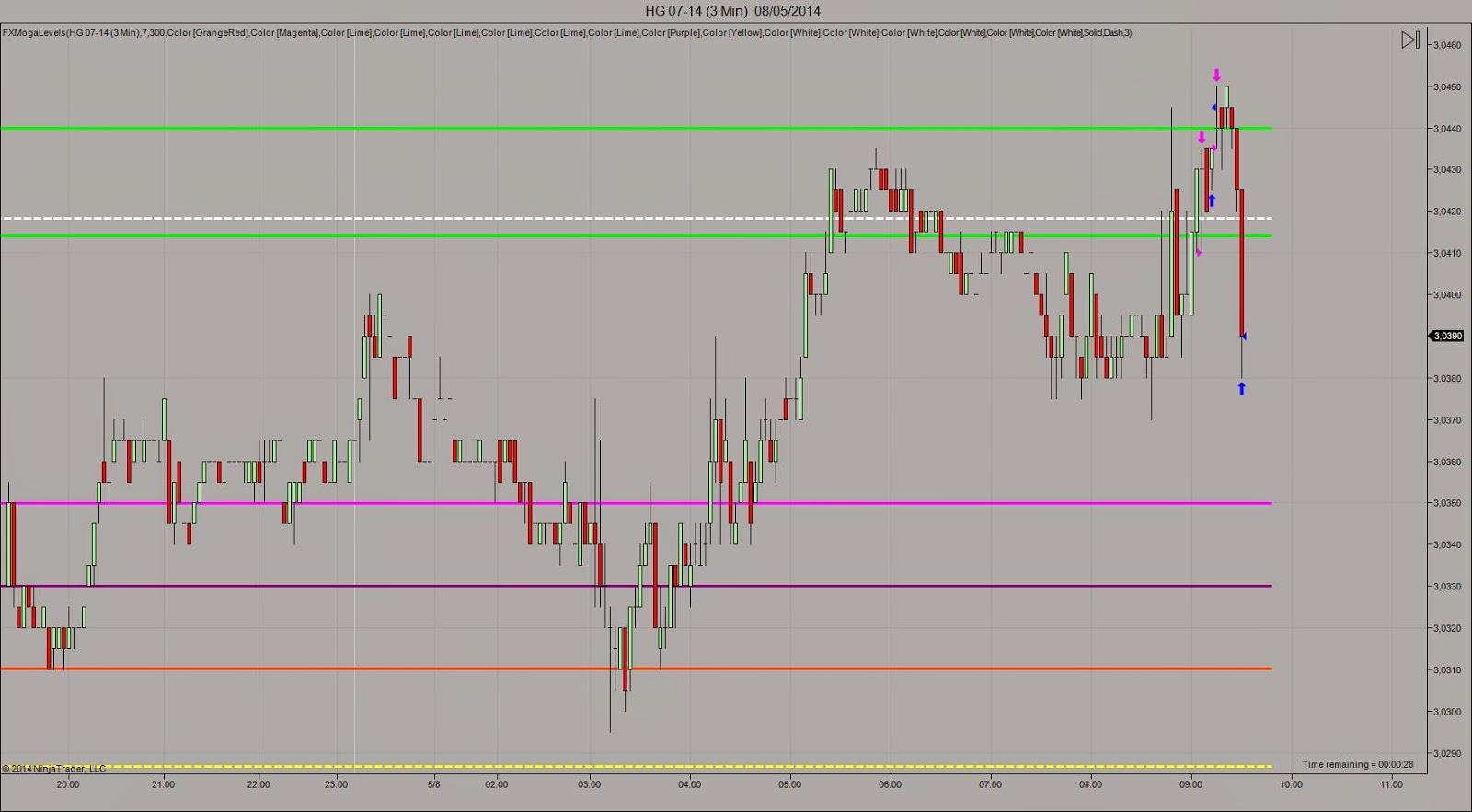Click the 3,0290 price axis label

[x=1448, y=753]
